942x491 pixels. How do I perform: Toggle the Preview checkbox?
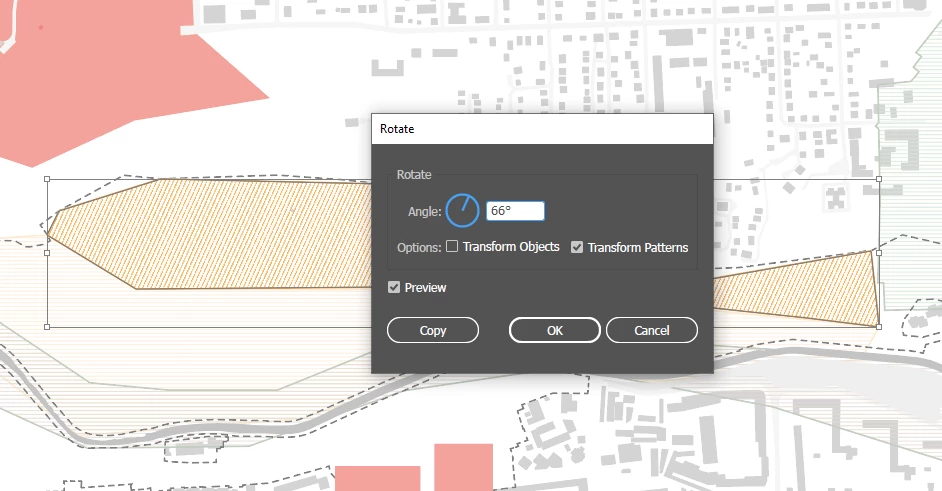(394, 287)
